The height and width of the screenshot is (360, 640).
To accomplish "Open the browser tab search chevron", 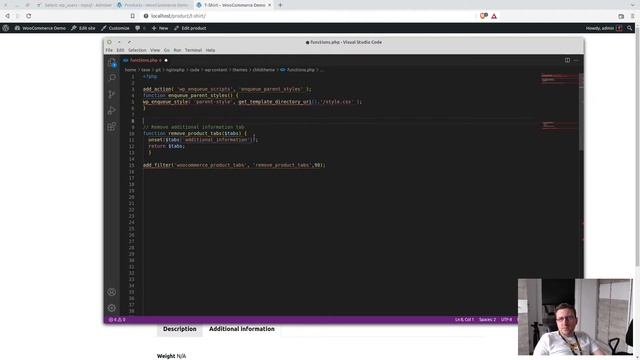I will (x=633, y=5).
